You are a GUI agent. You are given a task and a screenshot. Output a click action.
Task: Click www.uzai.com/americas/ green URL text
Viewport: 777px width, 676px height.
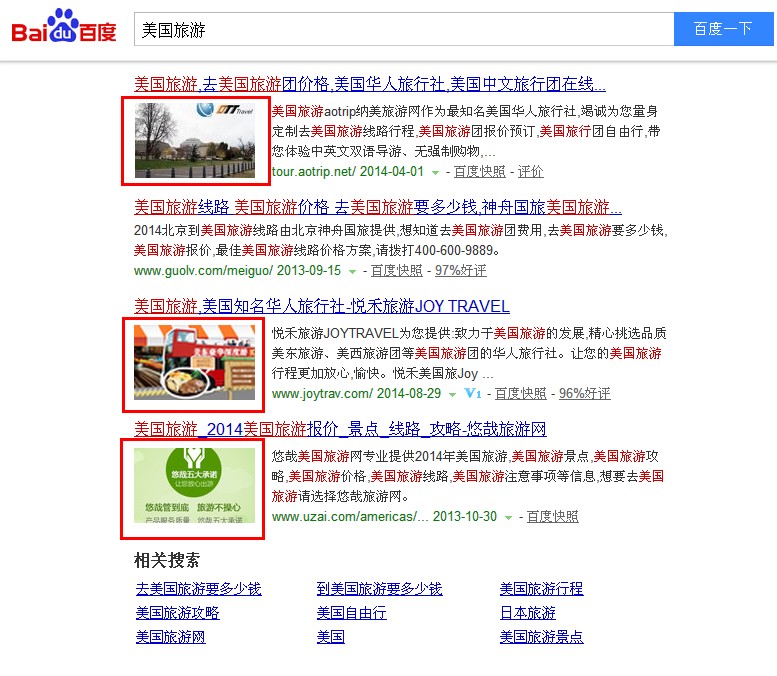[x=350, y=516]
